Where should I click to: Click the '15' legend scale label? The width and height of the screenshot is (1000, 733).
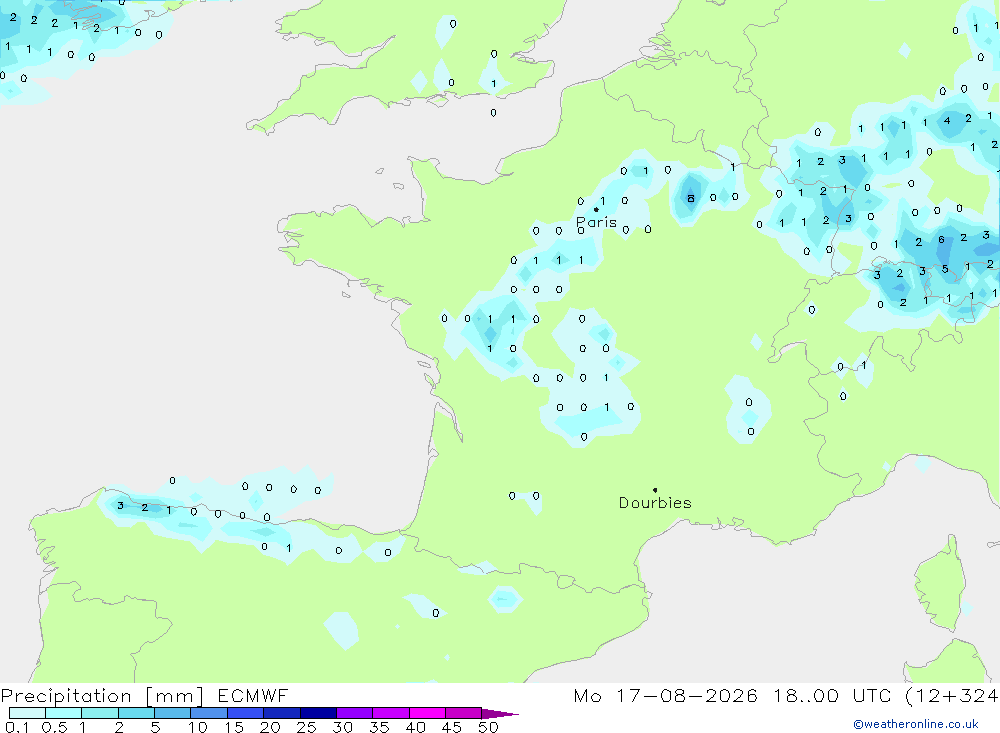234,727
